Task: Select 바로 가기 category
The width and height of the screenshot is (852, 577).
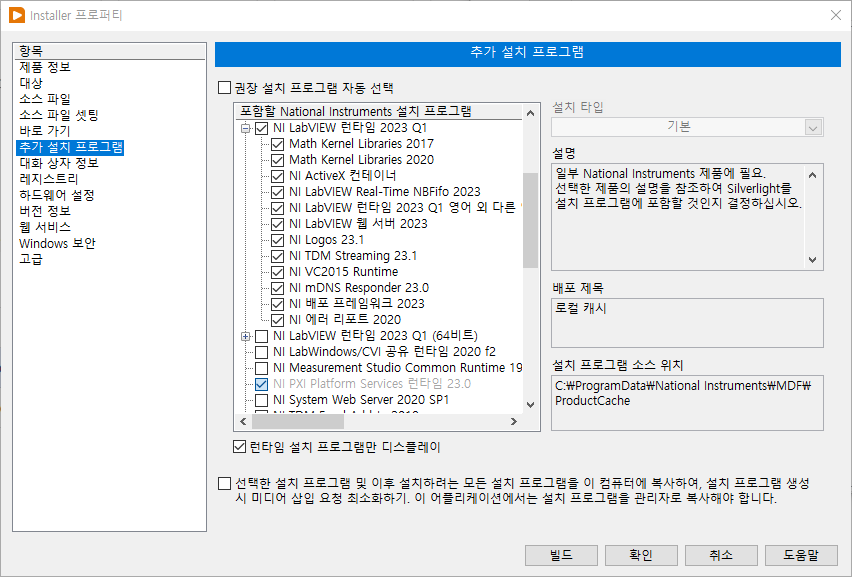Action: pos(45,131)
